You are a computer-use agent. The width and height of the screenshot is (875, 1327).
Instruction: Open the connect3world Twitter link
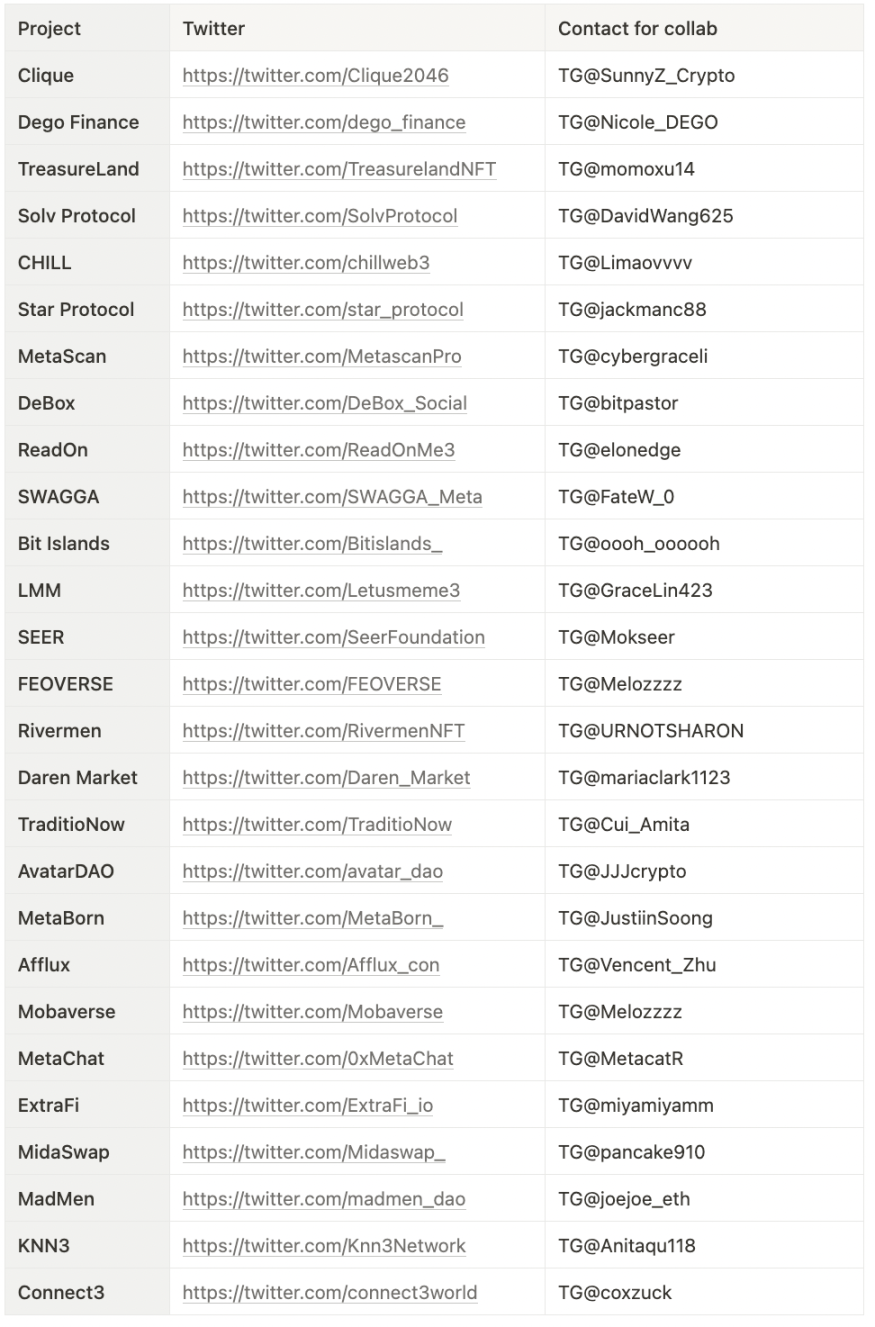click(330, 1292)
